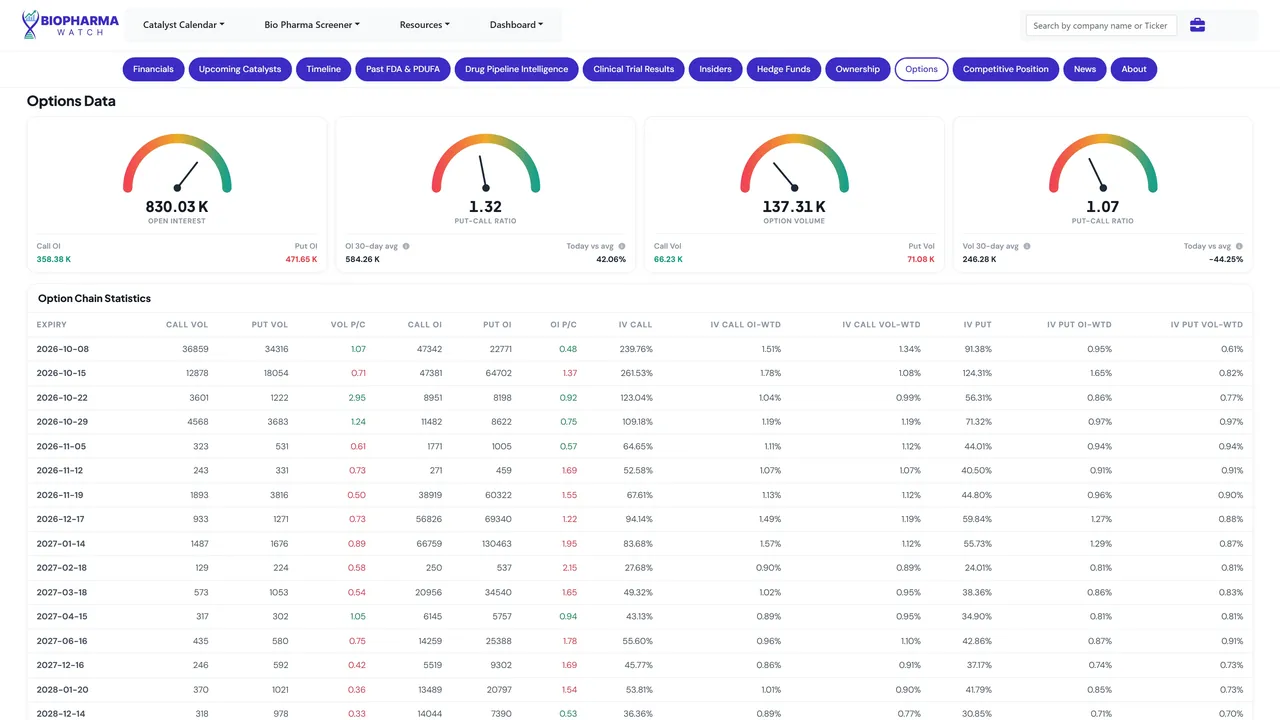The height and width of the screenshot is (720, 1280).
Task: Expand the Resources dropdown
Action: [x=425, y=25]
